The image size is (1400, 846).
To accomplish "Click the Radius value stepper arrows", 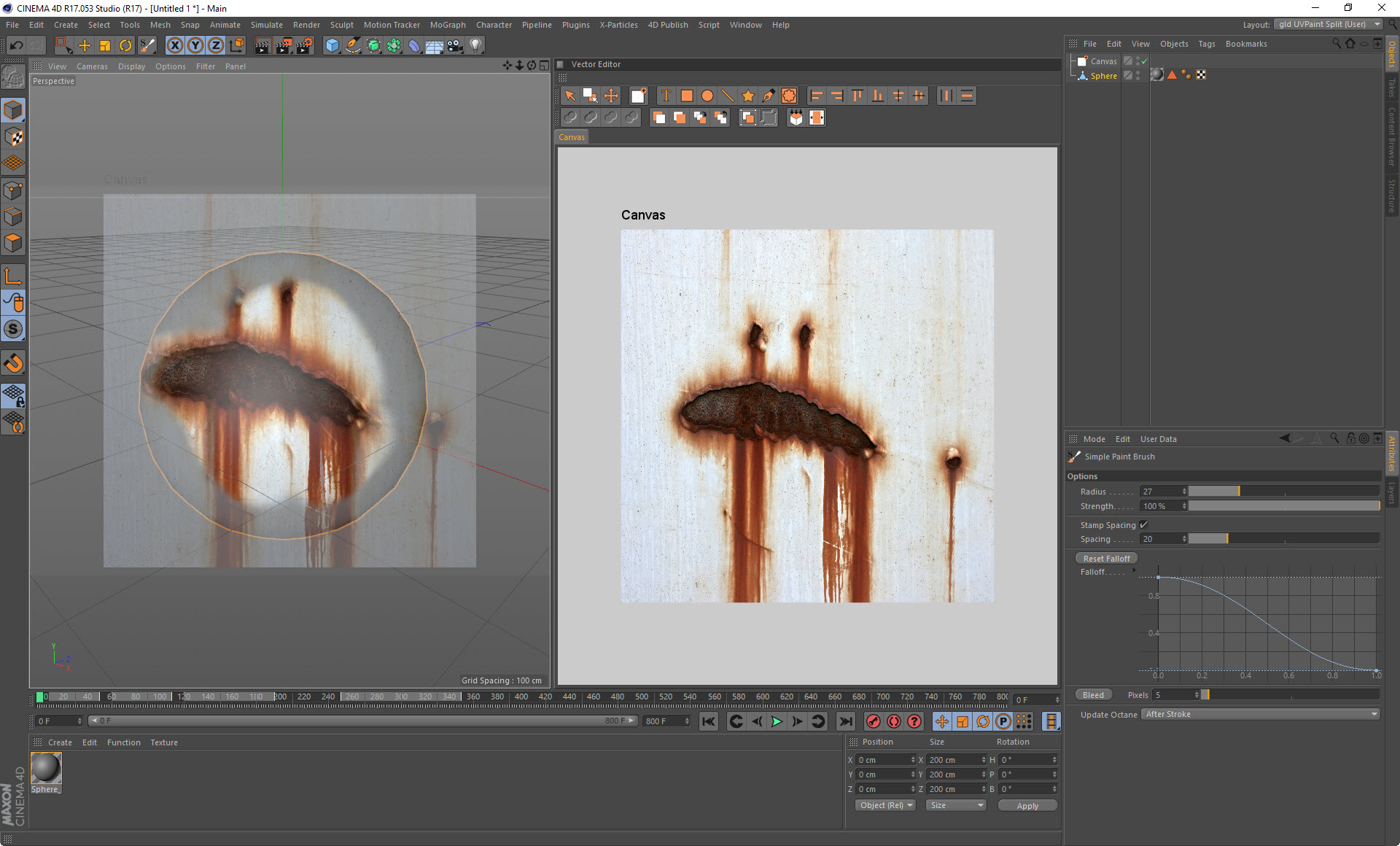I will tap(1184, 492).
